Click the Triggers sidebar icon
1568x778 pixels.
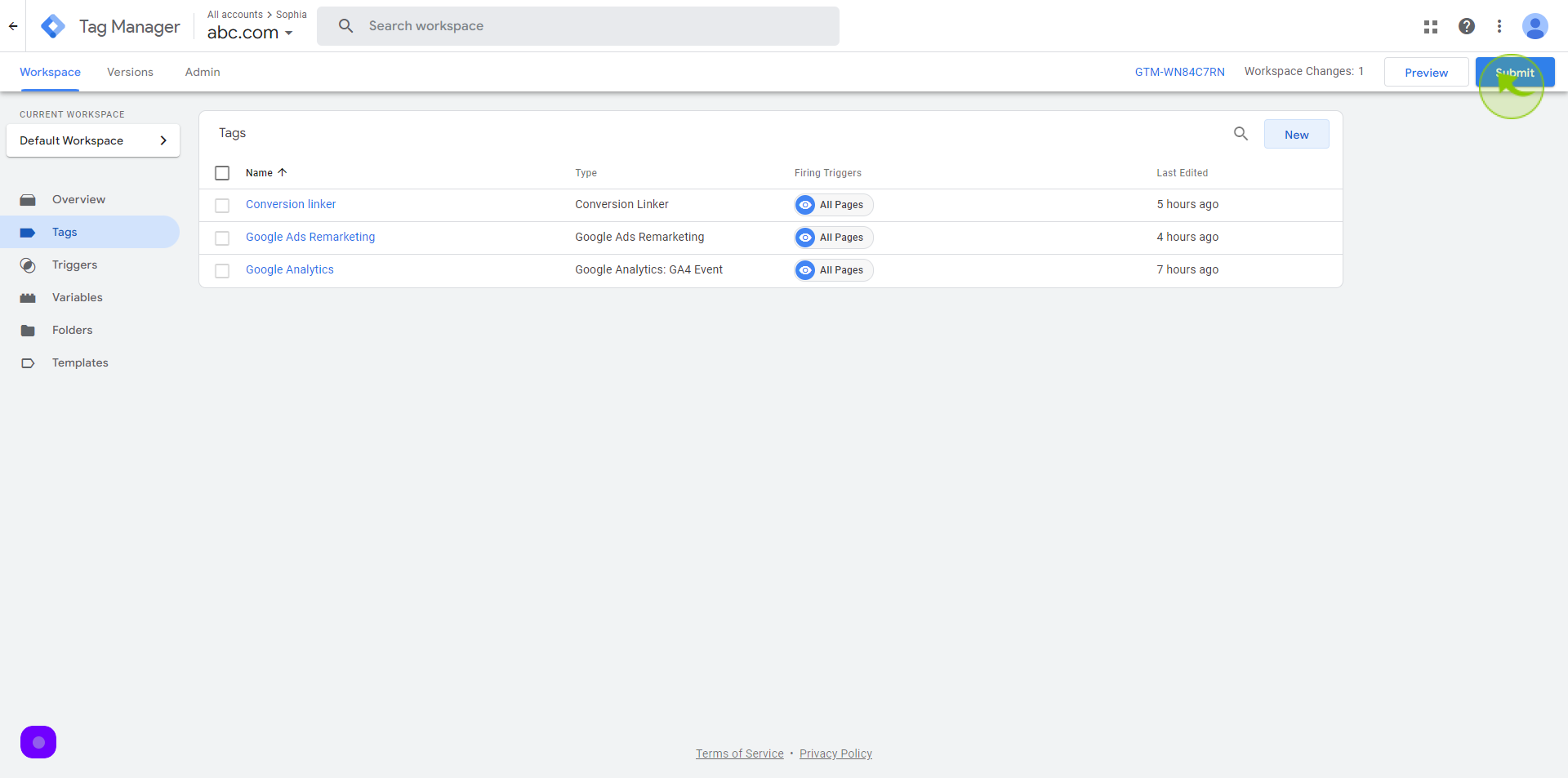[28, 265]
